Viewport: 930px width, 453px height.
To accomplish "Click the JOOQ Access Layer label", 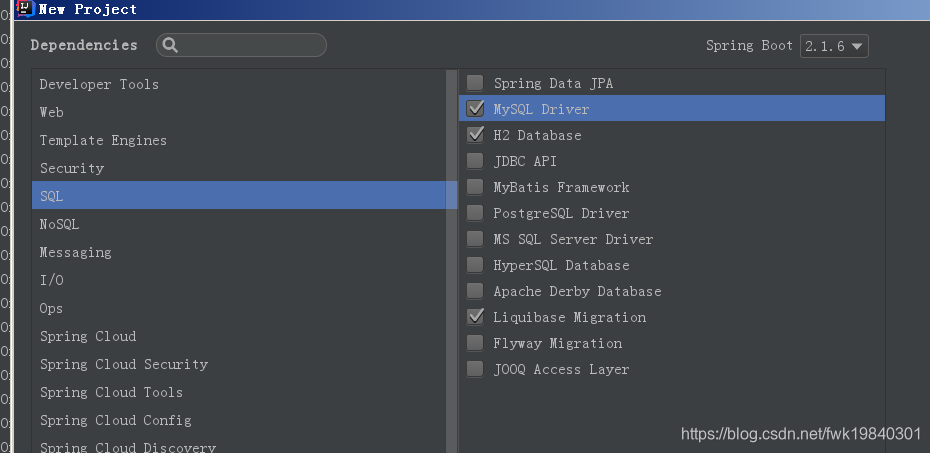I will coord(561,369).
